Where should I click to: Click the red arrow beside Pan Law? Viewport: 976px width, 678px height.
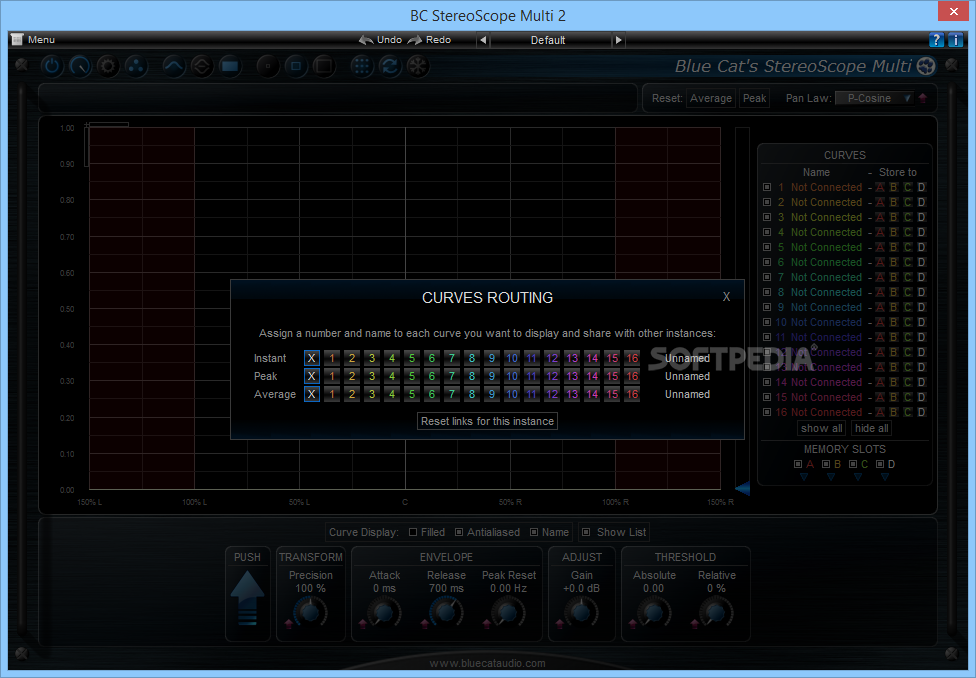tap(922, 98)
